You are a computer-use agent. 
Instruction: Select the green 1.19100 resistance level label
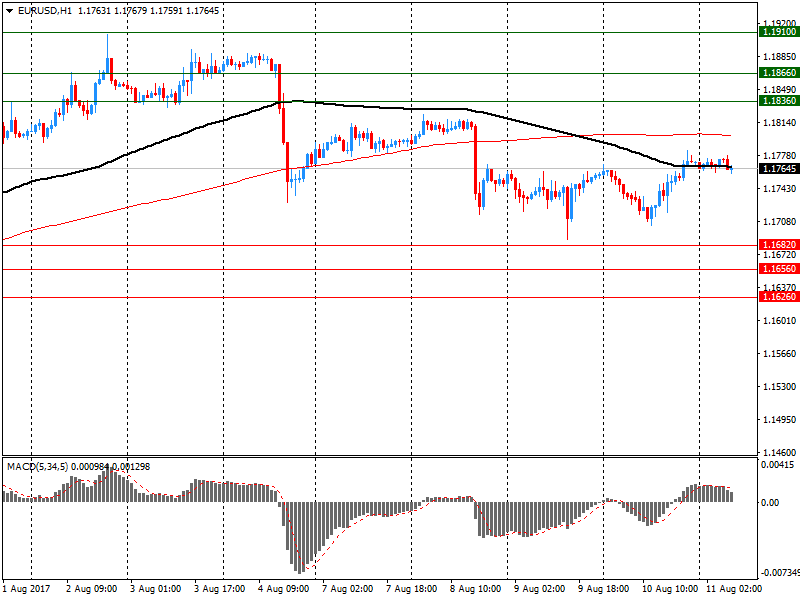(779, 32)
